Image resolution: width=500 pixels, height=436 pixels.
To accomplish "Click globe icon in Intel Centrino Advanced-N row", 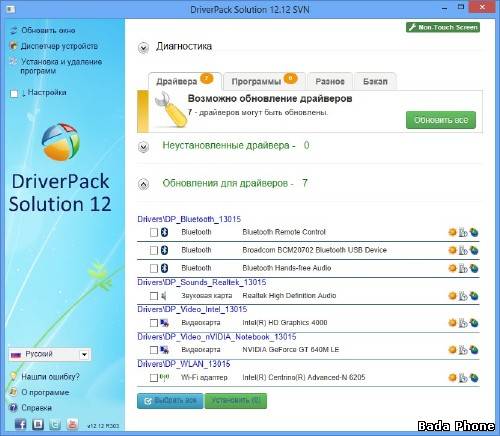I will pos(474,378).
